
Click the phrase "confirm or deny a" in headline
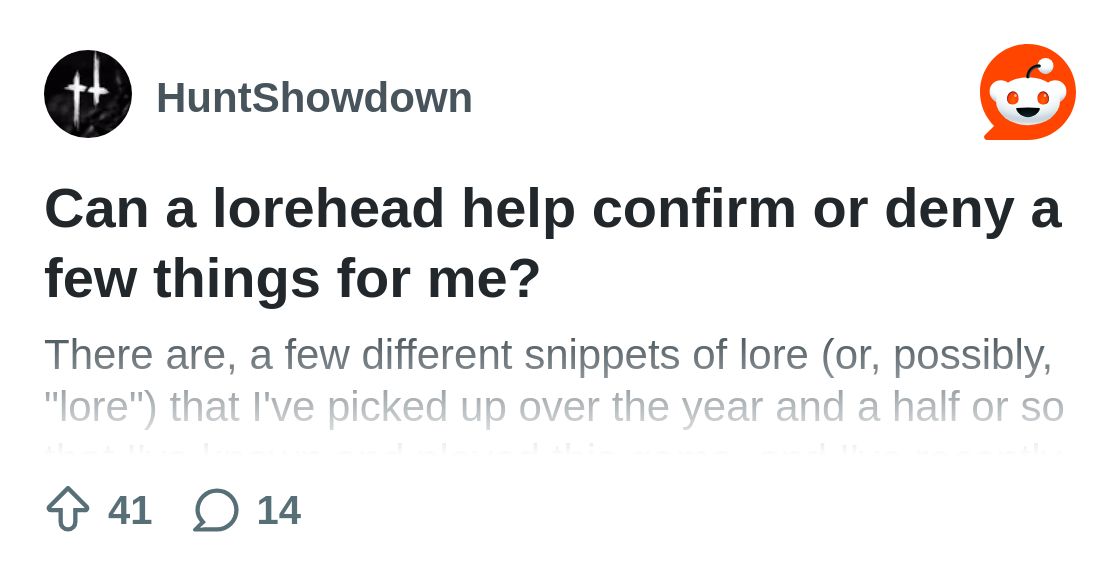[x=828, y=208]
